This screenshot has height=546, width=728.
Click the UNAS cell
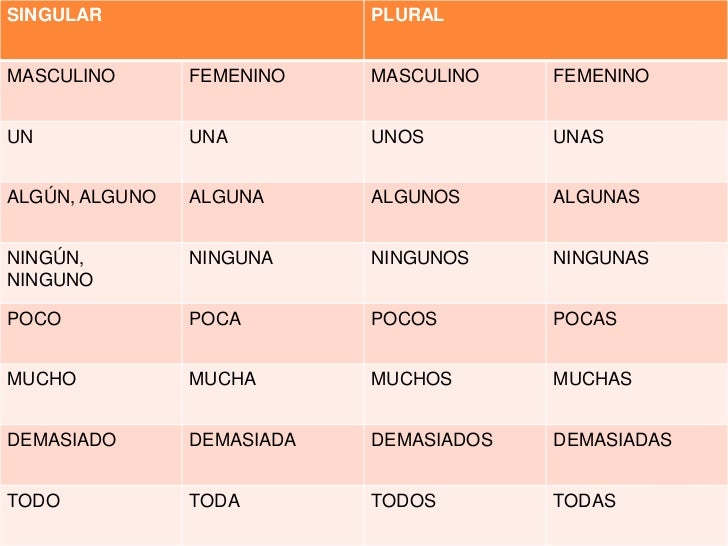637,151
